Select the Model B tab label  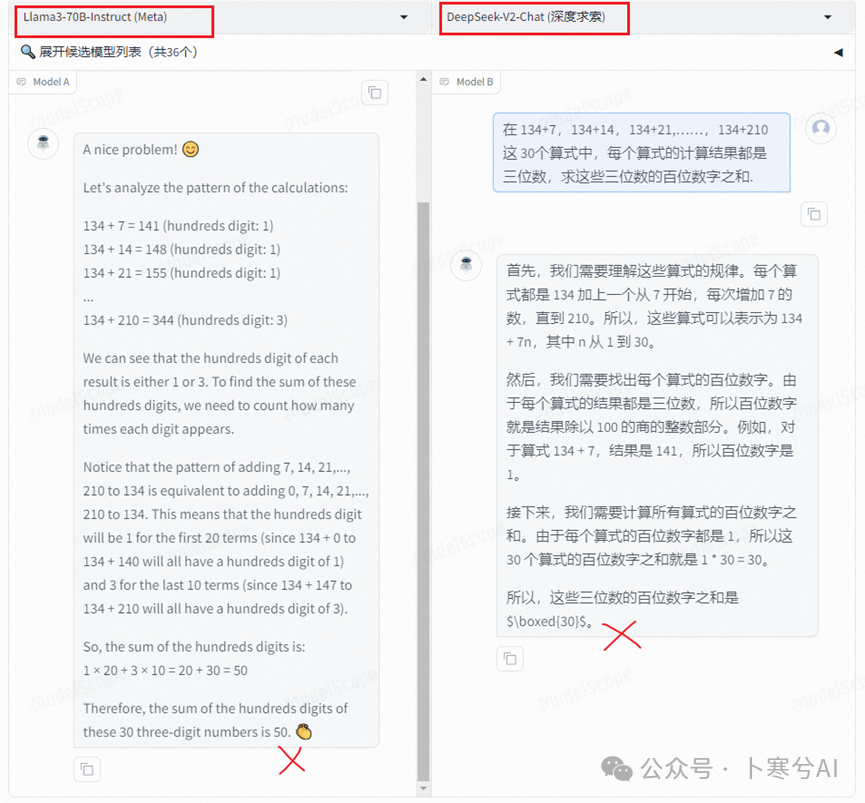pos(474,82)
